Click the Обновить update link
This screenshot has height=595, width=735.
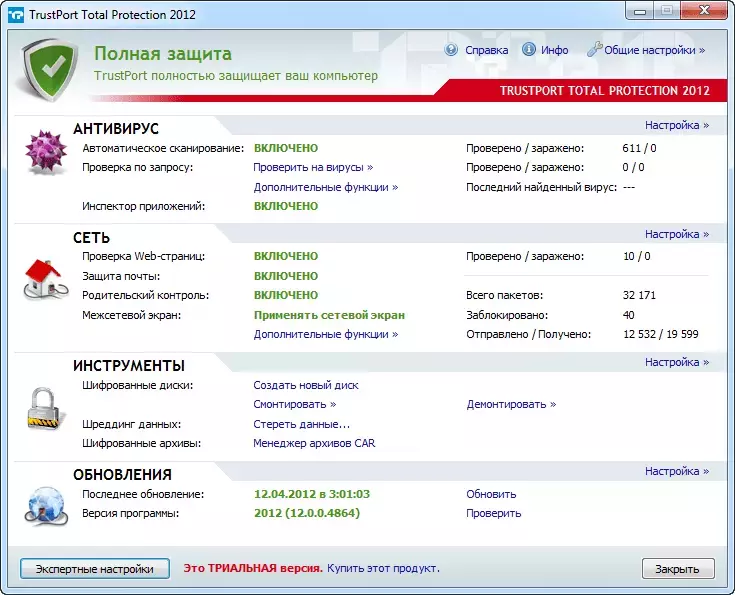pos(491,494)
